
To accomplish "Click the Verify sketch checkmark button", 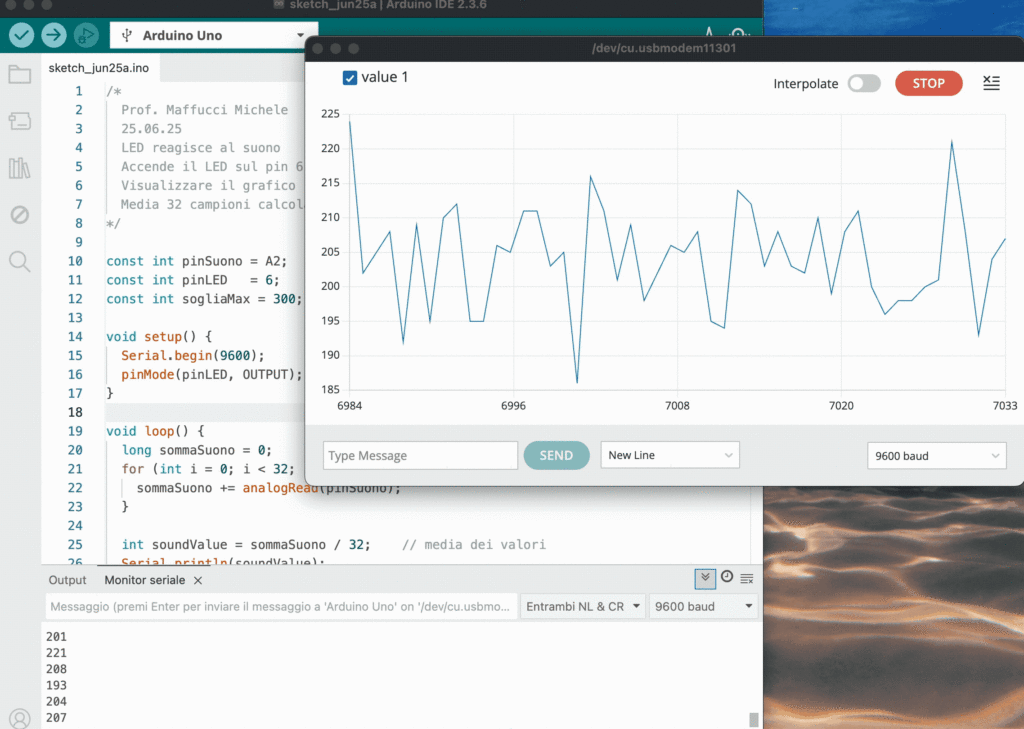I will [x=21, y=35].
